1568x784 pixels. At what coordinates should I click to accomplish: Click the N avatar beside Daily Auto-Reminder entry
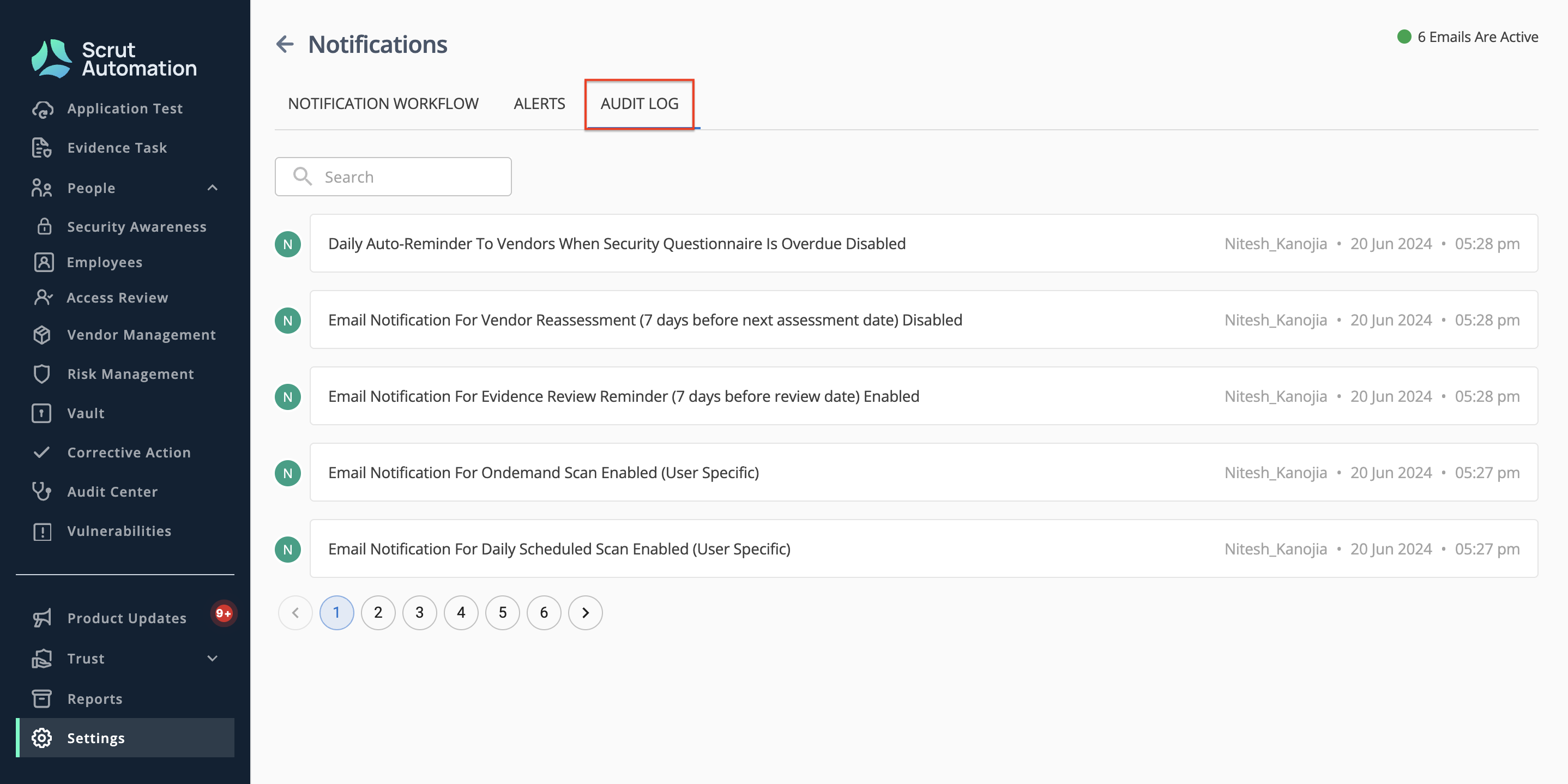click(x=288, y=244)
